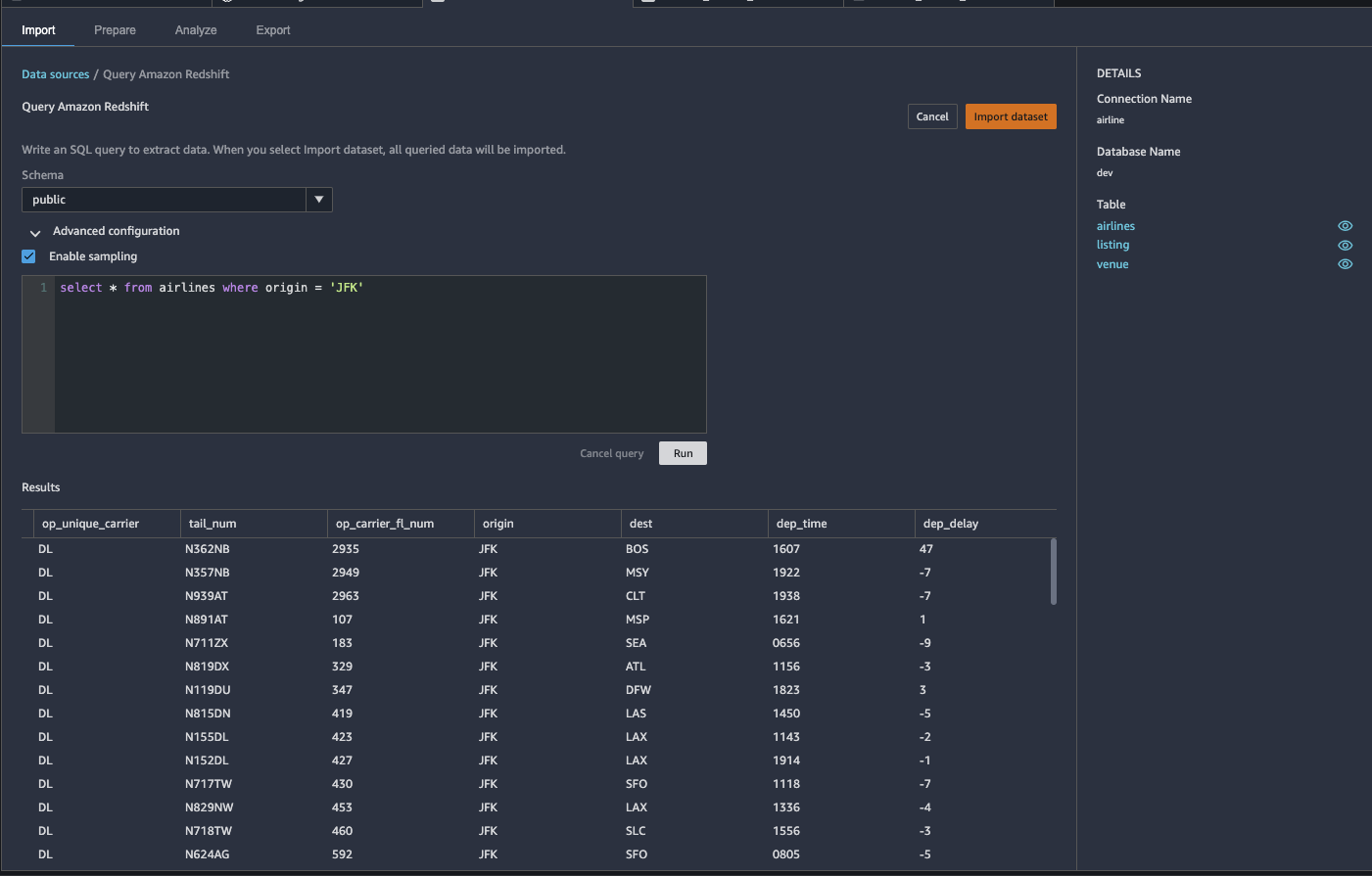This screenshot has height=876, width=1372.
Task: Go to the Export tab
Action: [273, 30]
